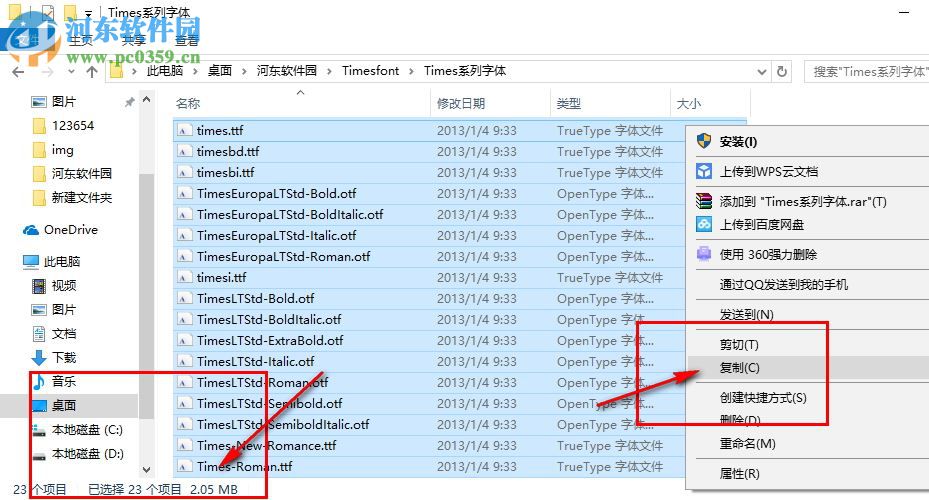
Task: Click the 文档 document icon in sidebar
Action: click(39, 334)
